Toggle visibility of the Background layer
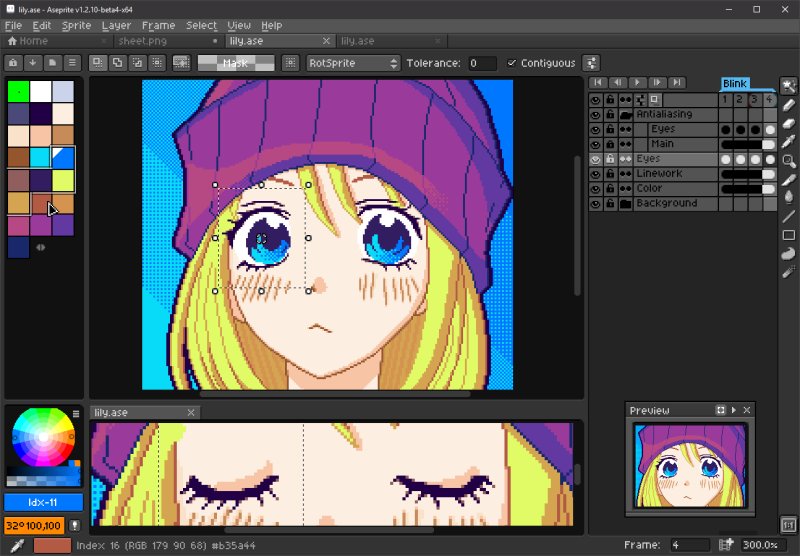 [595, 204]
